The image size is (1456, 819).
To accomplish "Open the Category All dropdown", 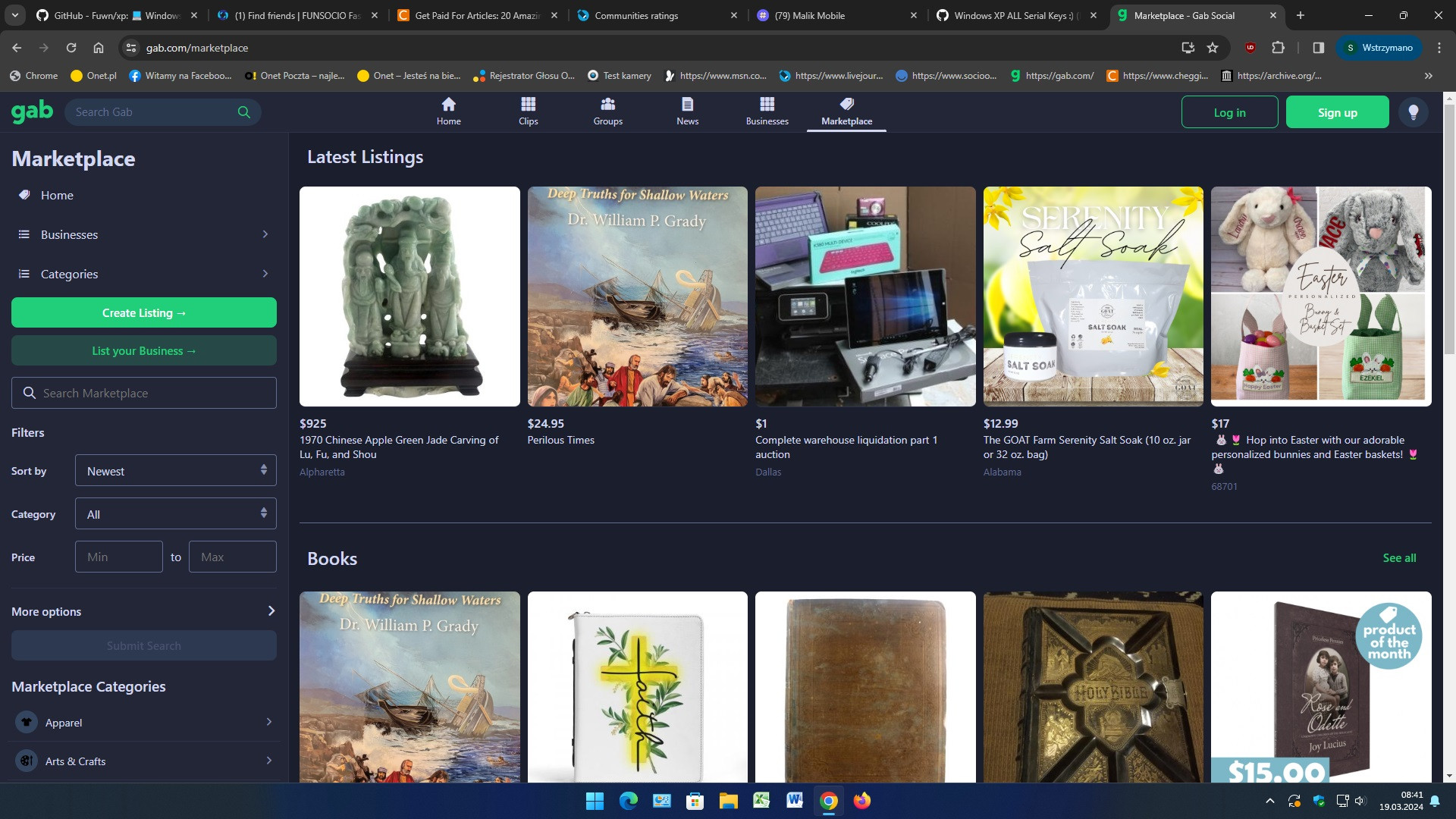I will pos(176,513).
